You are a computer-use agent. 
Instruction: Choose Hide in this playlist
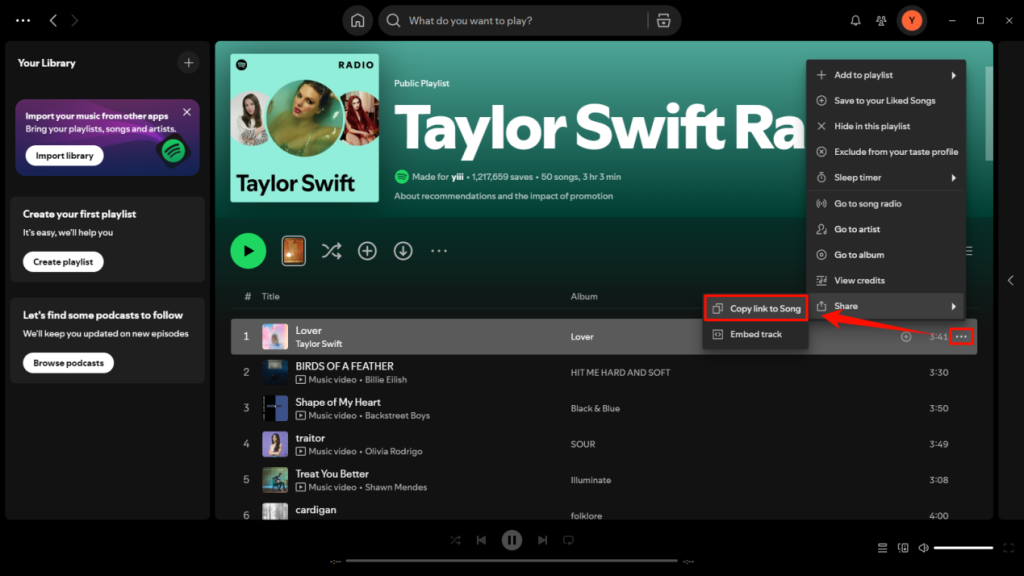tap(886, 126)
